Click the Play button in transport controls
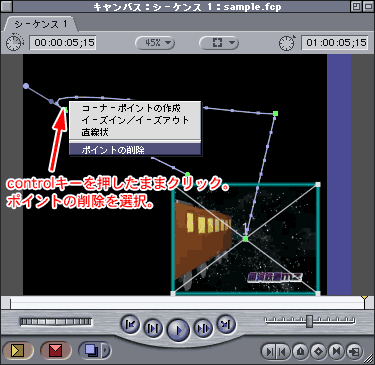This screenshot has width=375, height=365. pyautogui.click(x=178, y=330)
